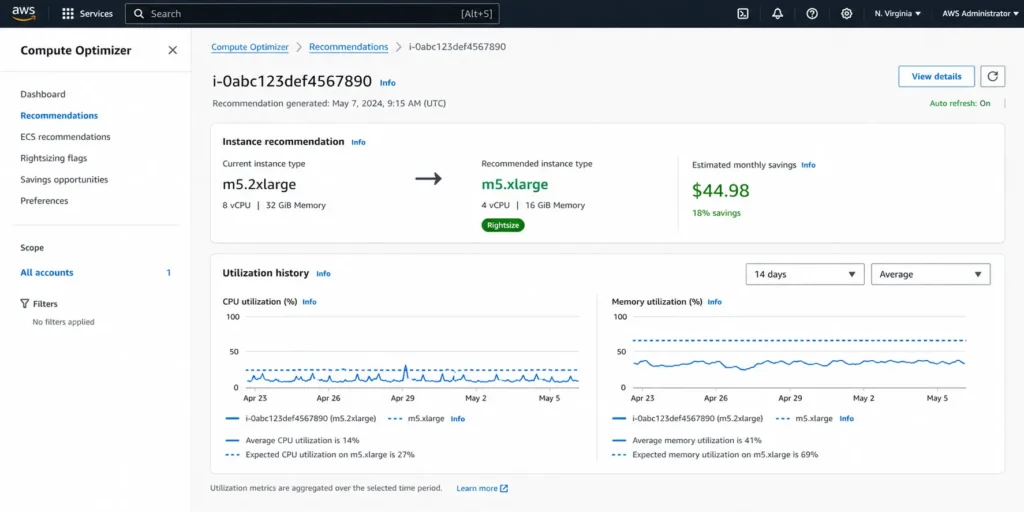Open the settings gear icon
1024x512 pixels.
(846, 14)
